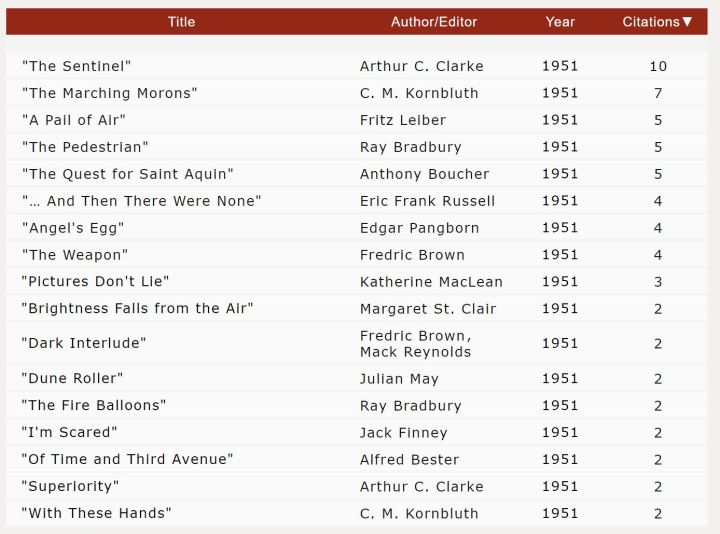Open "Of Time and Third Avenue"
This screenshot has width=720, height=534.
point(128,460)
